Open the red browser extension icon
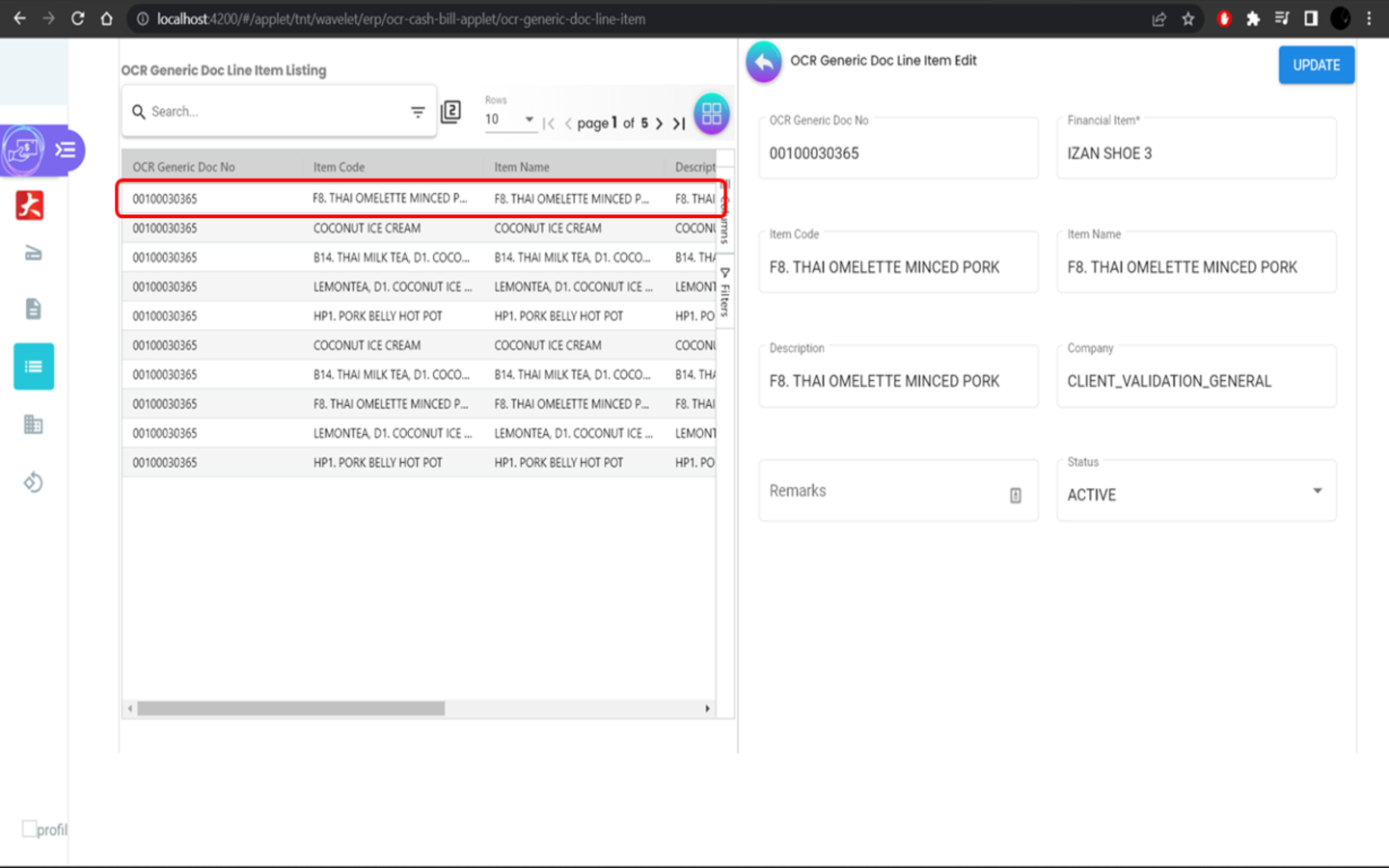Screen dimensions: 1389x868 pyautogui.click(x=1224, y=18)
